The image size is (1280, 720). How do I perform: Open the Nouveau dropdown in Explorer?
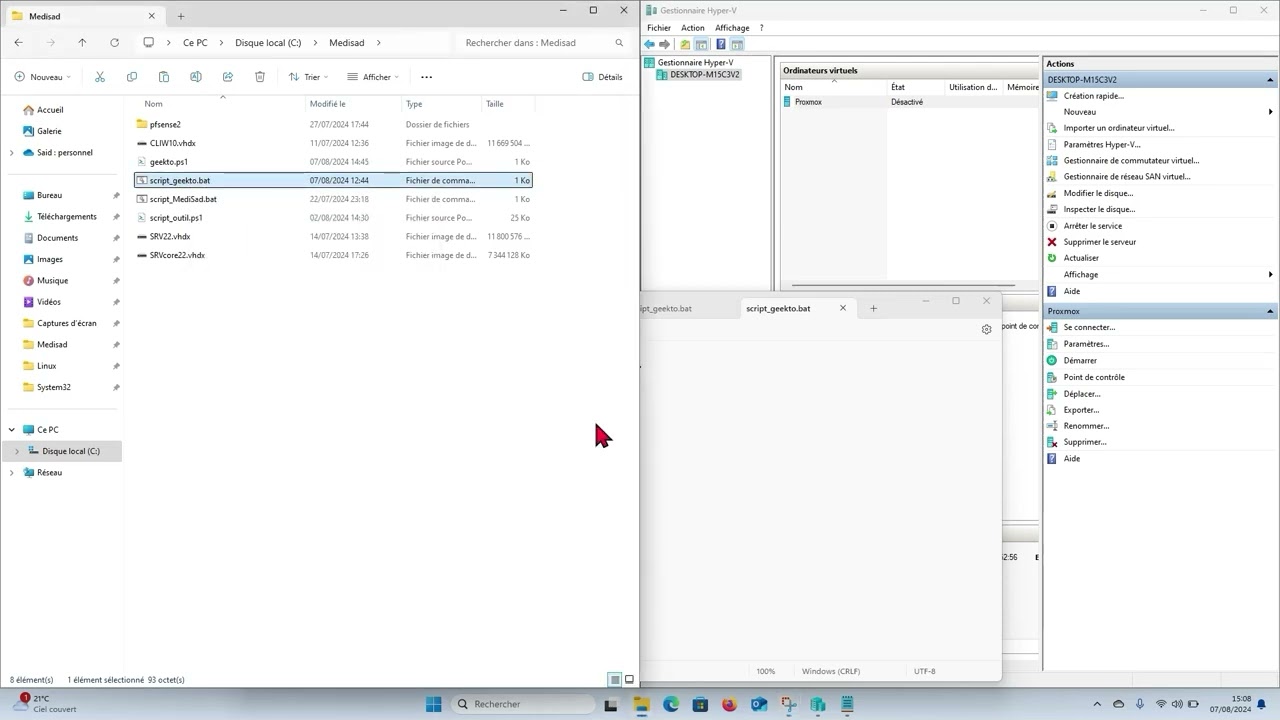43,77
